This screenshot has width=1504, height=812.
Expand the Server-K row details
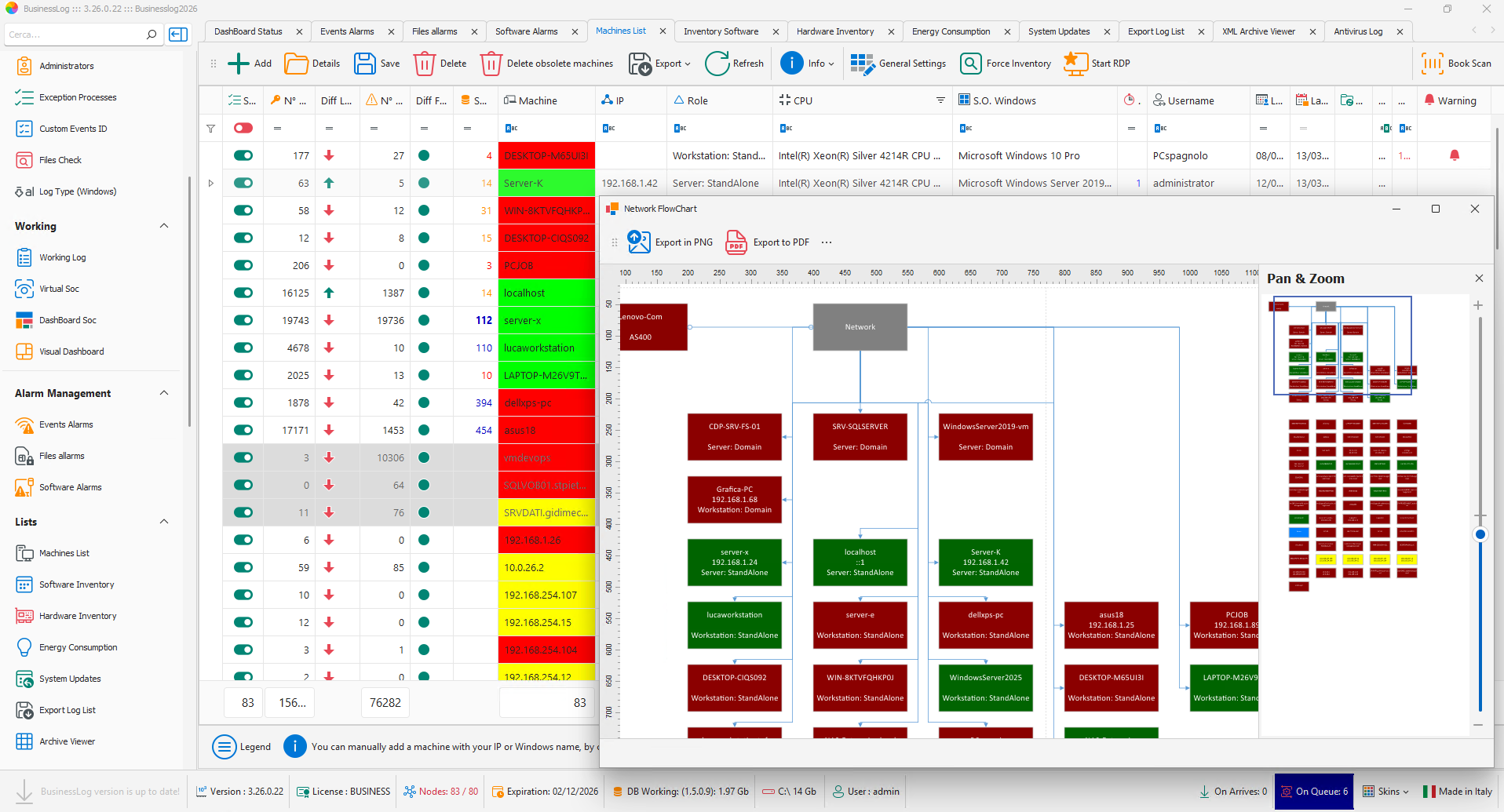tap(210, 183)
